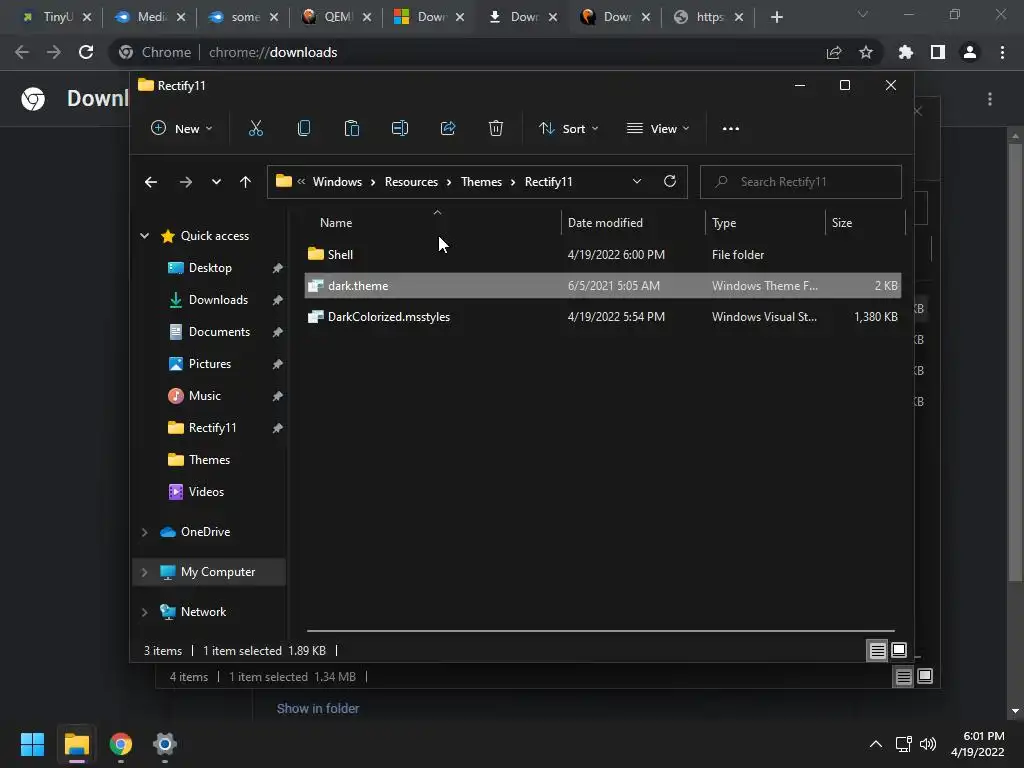Switch to the https Chrome tab
Screen dimensions: 1024x768
(709, 17)
